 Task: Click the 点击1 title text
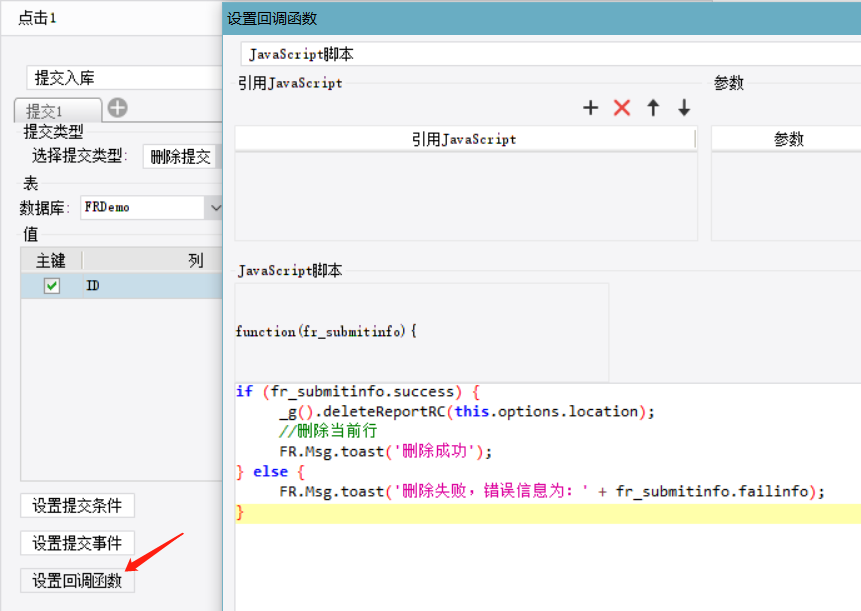[x=37, y=18]
